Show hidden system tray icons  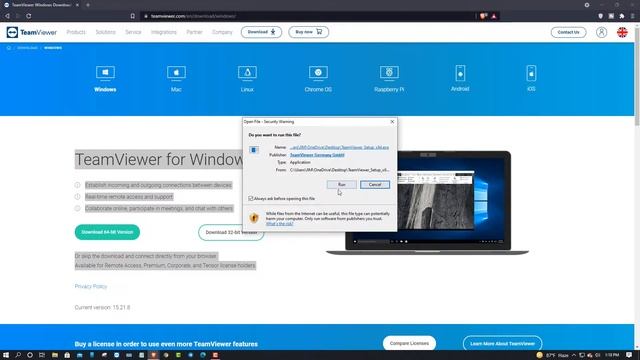pos(573,355)
